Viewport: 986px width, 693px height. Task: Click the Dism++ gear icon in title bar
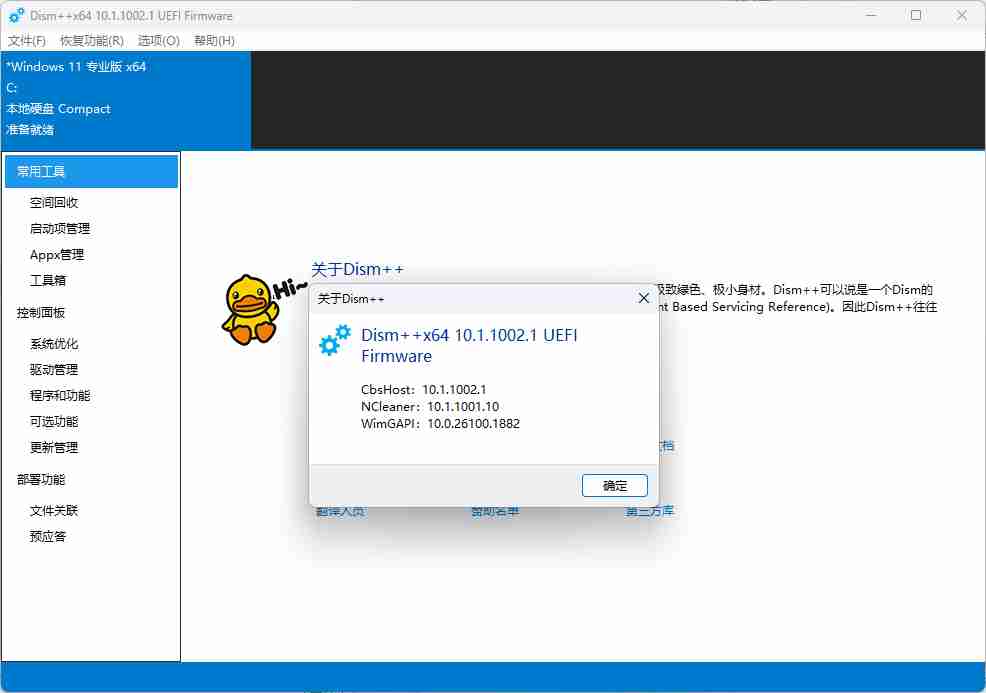[14, 15]
